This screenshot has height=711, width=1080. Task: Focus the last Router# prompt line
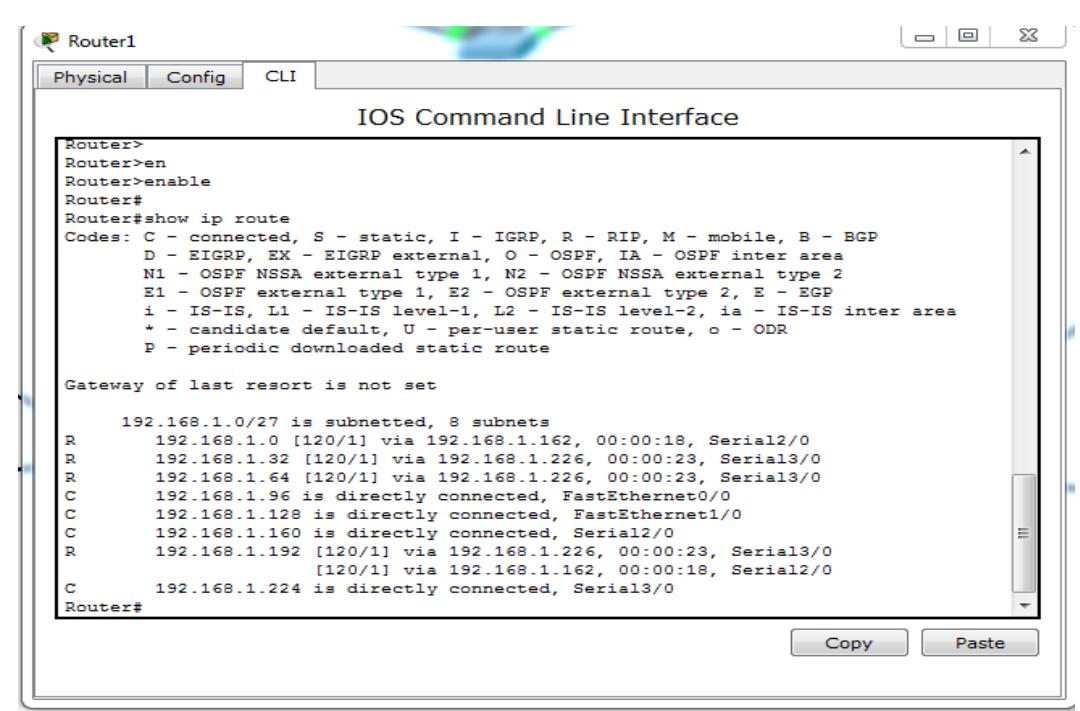click(104, 607)
